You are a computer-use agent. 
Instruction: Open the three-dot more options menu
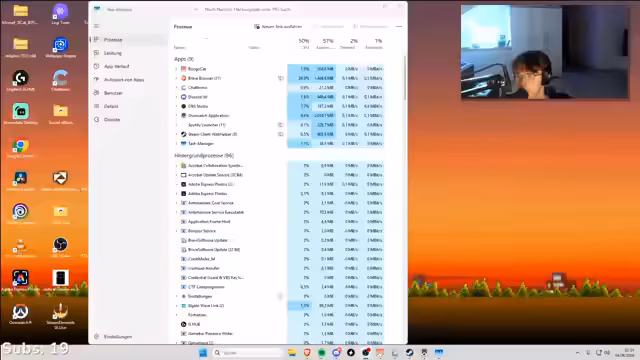tap(399, 27)
